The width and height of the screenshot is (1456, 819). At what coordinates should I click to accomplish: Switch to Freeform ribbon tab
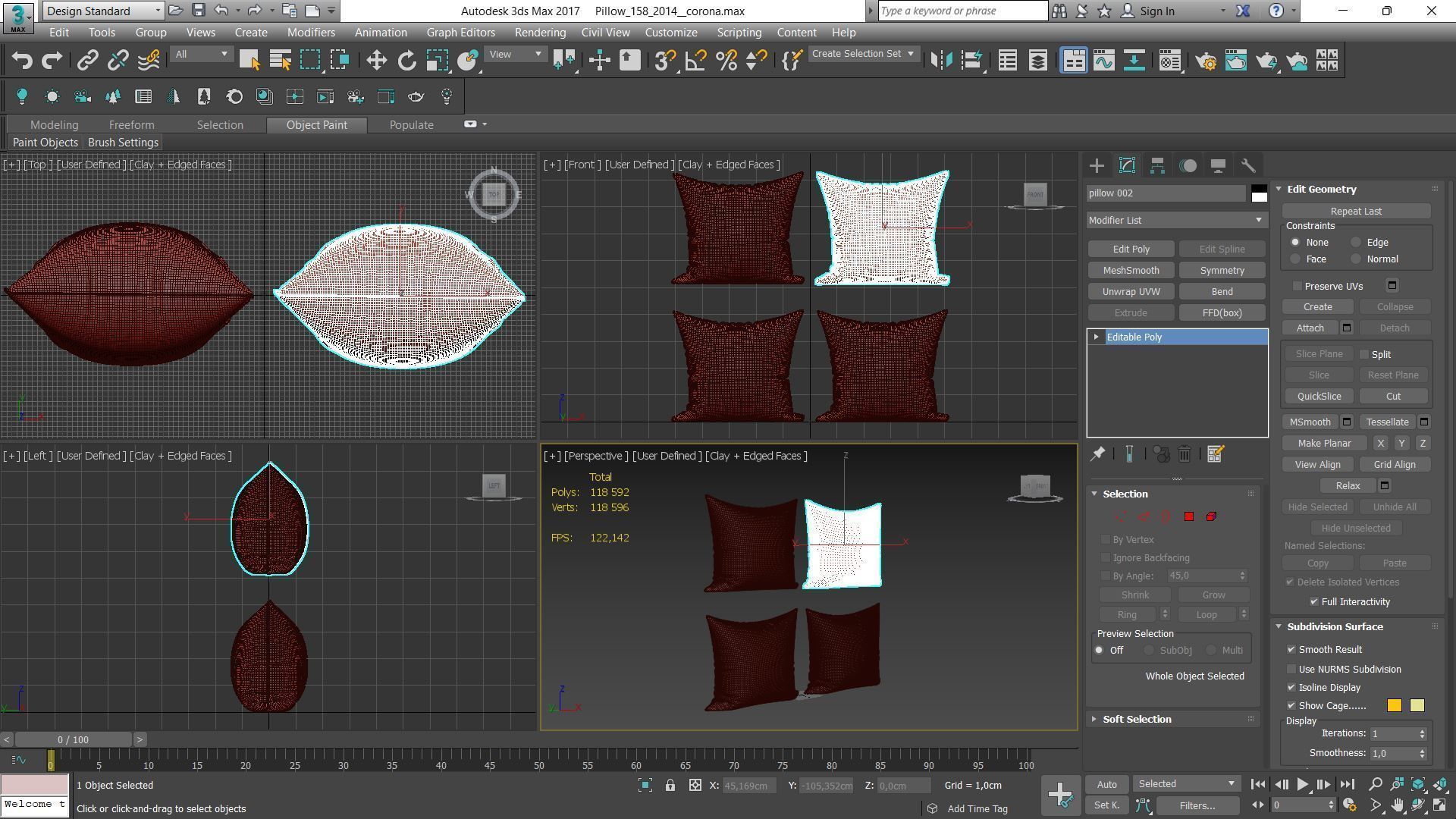(x=131, y=124)
